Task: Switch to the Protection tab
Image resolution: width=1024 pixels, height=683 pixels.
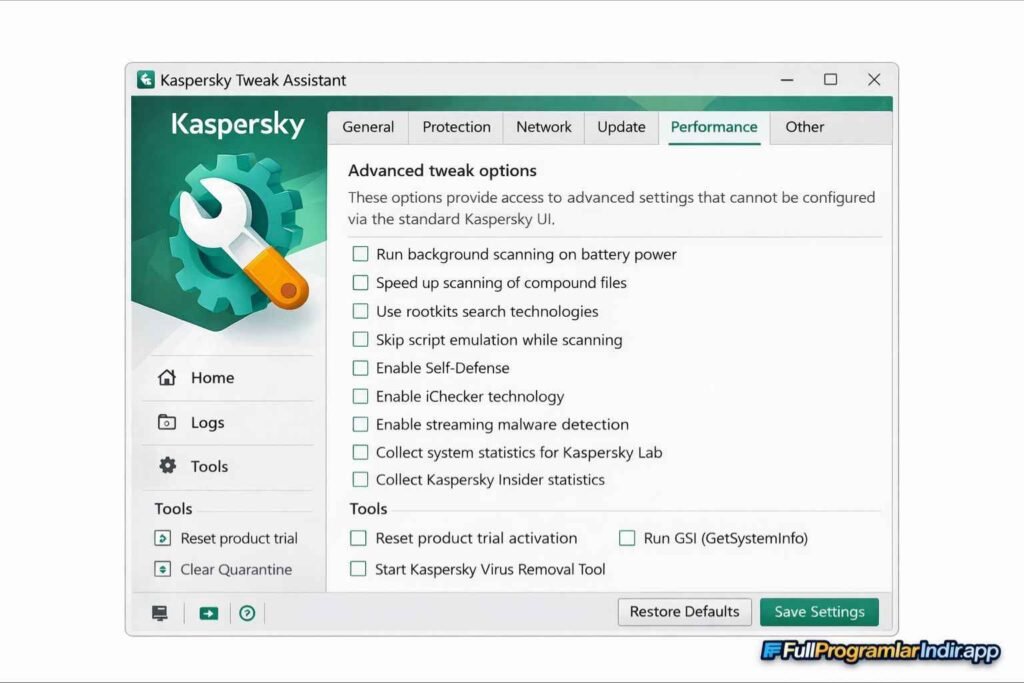Action: tap(456, 127)
